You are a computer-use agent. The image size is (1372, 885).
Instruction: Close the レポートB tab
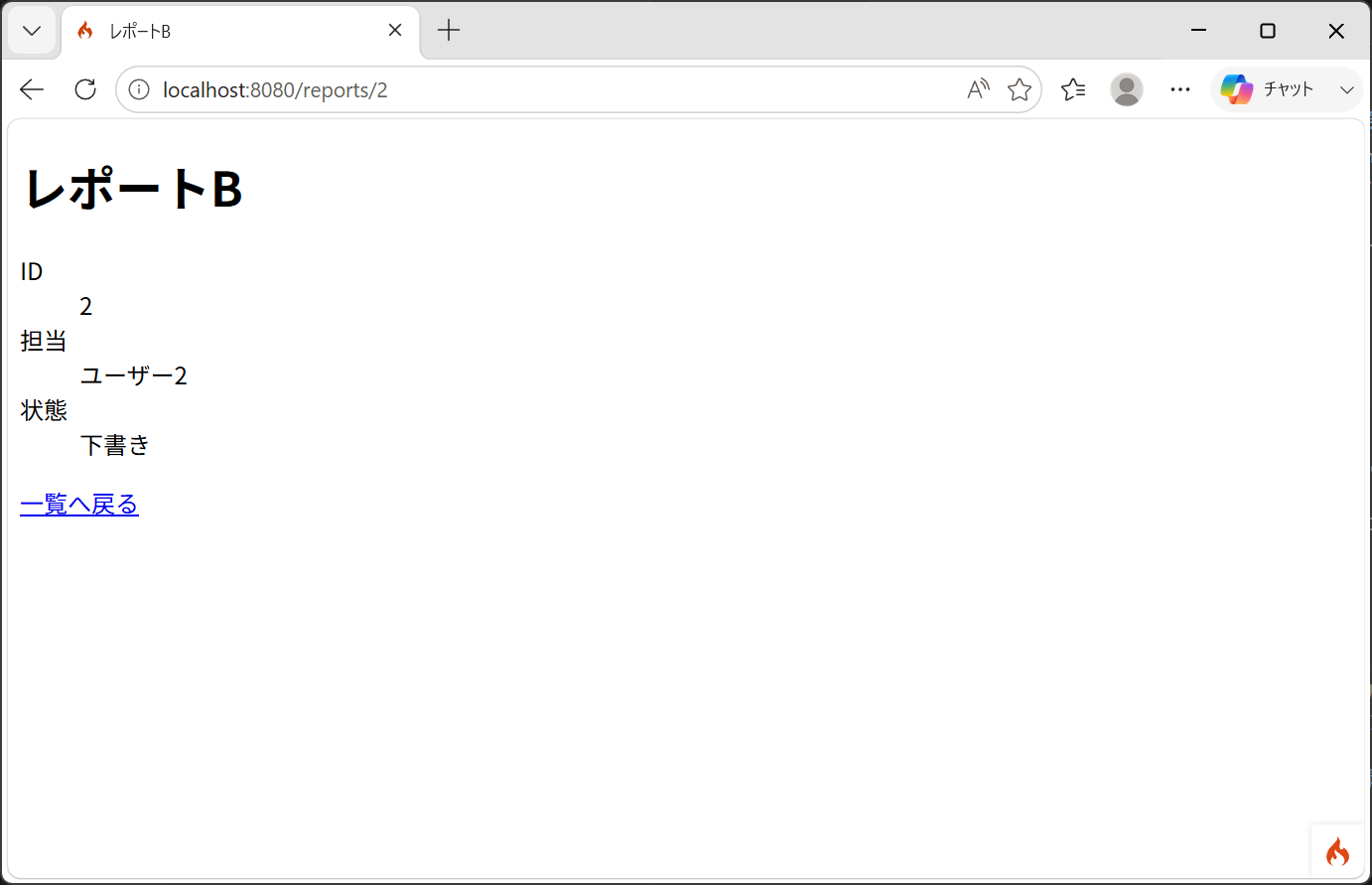click(395, 31)
